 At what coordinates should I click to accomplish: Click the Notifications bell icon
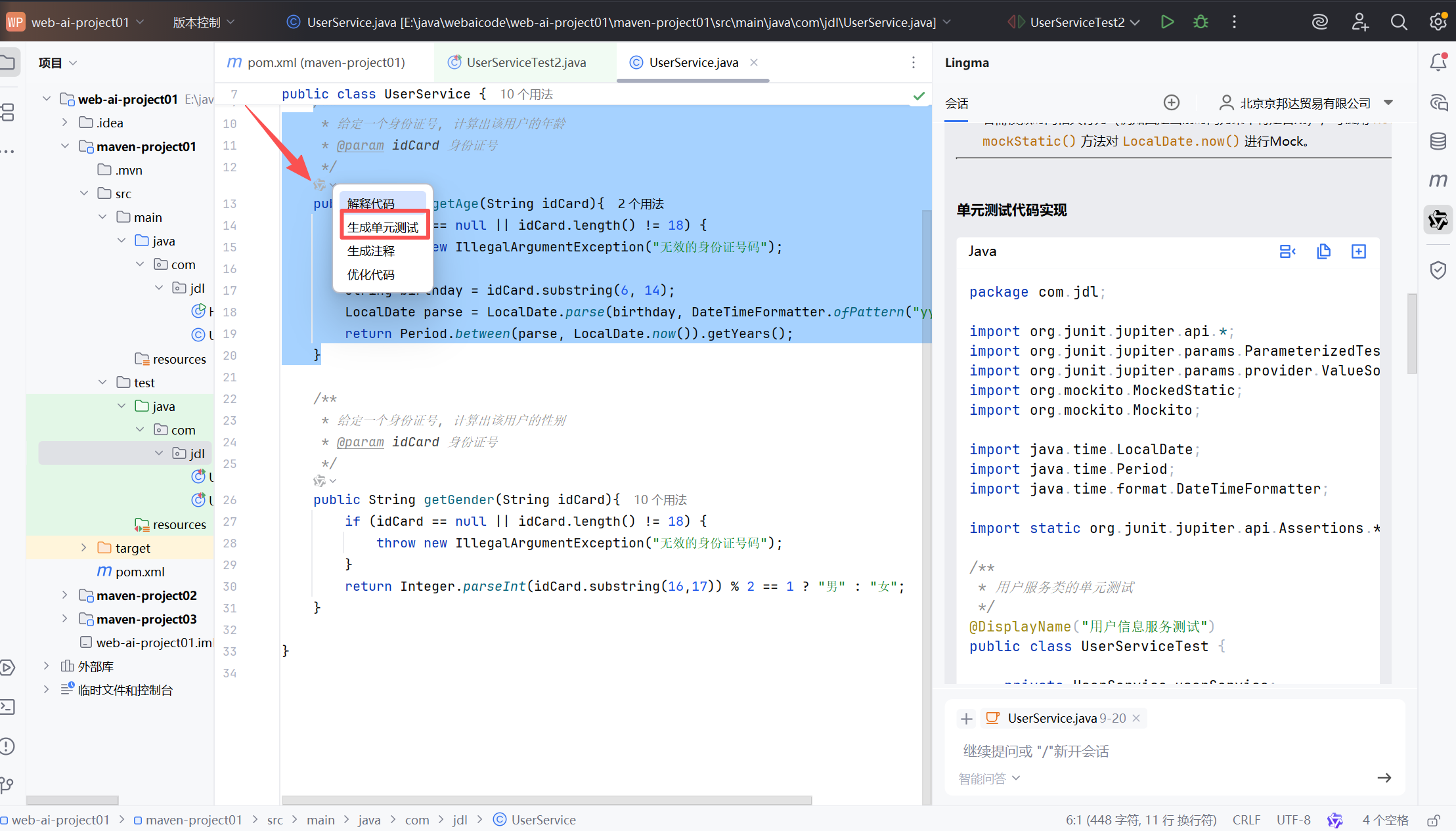click(x=1438, y=63)
